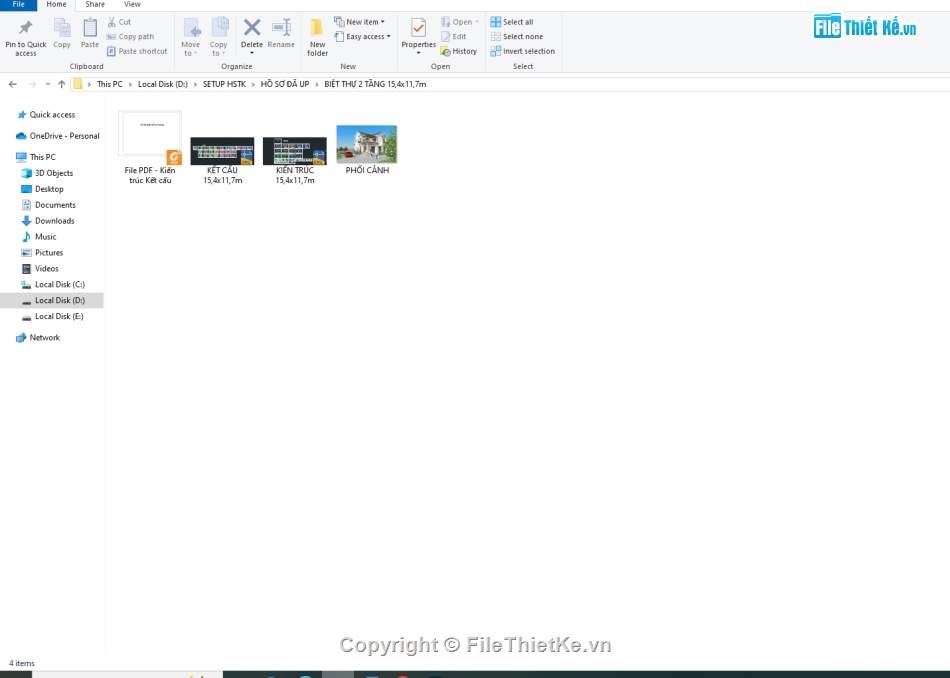Select the PHỐI CẢNH image thumbnail
The image size is (950, 678).
pyautogui.click(x=367, y=145)
